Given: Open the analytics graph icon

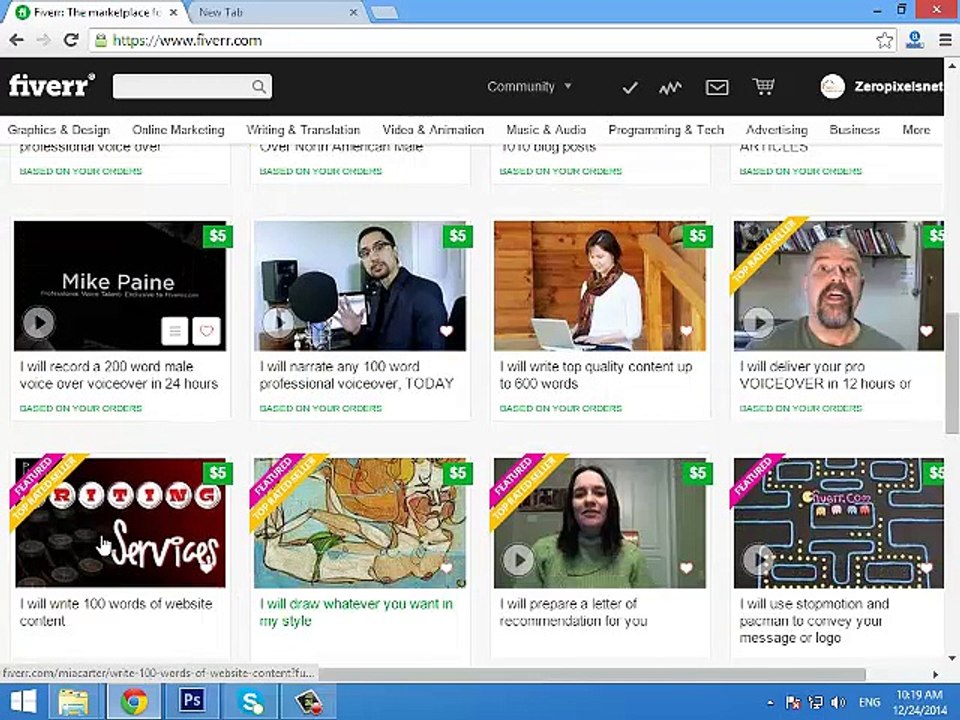Looking at the screenshot, I should [x=670, y=88].
